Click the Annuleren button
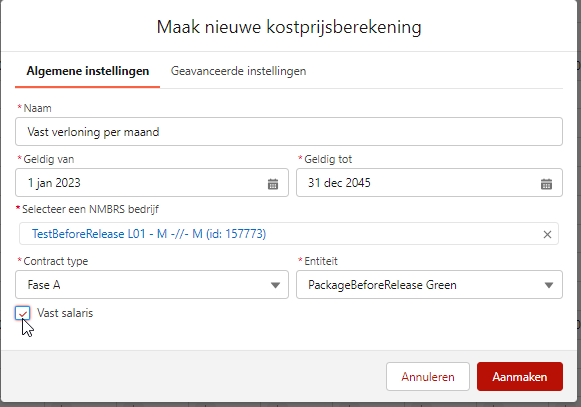Screen dimensions: 581x407 pyautogui.click(x=428, y=377)
